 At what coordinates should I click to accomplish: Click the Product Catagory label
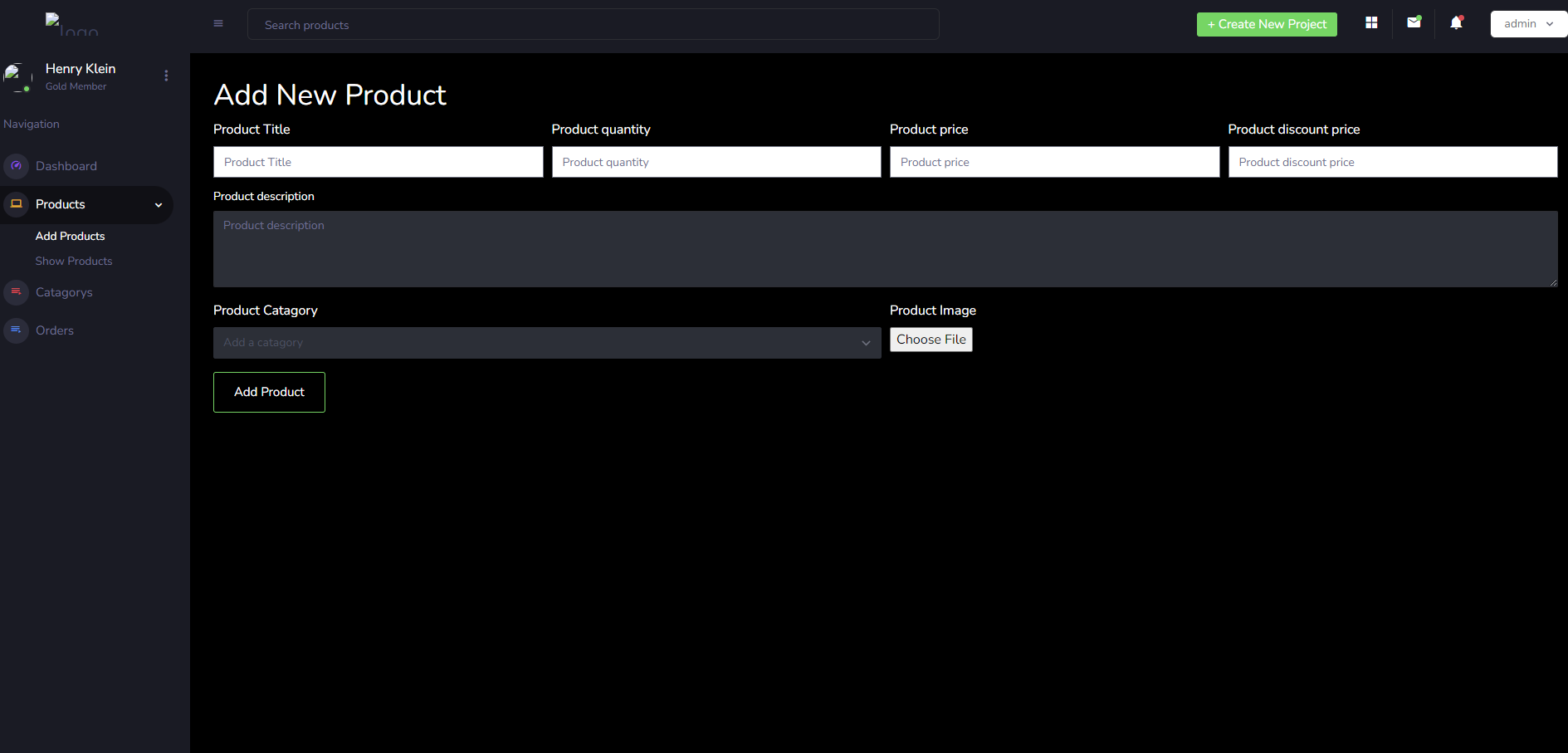(266, 310)
